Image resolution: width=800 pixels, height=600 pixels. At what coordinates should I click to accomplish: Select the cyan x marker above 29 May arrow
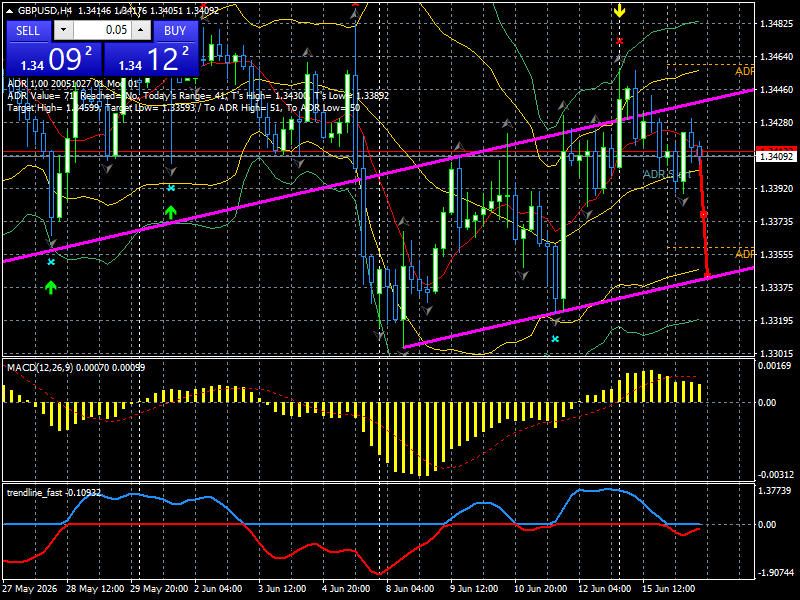coord(171,188)
